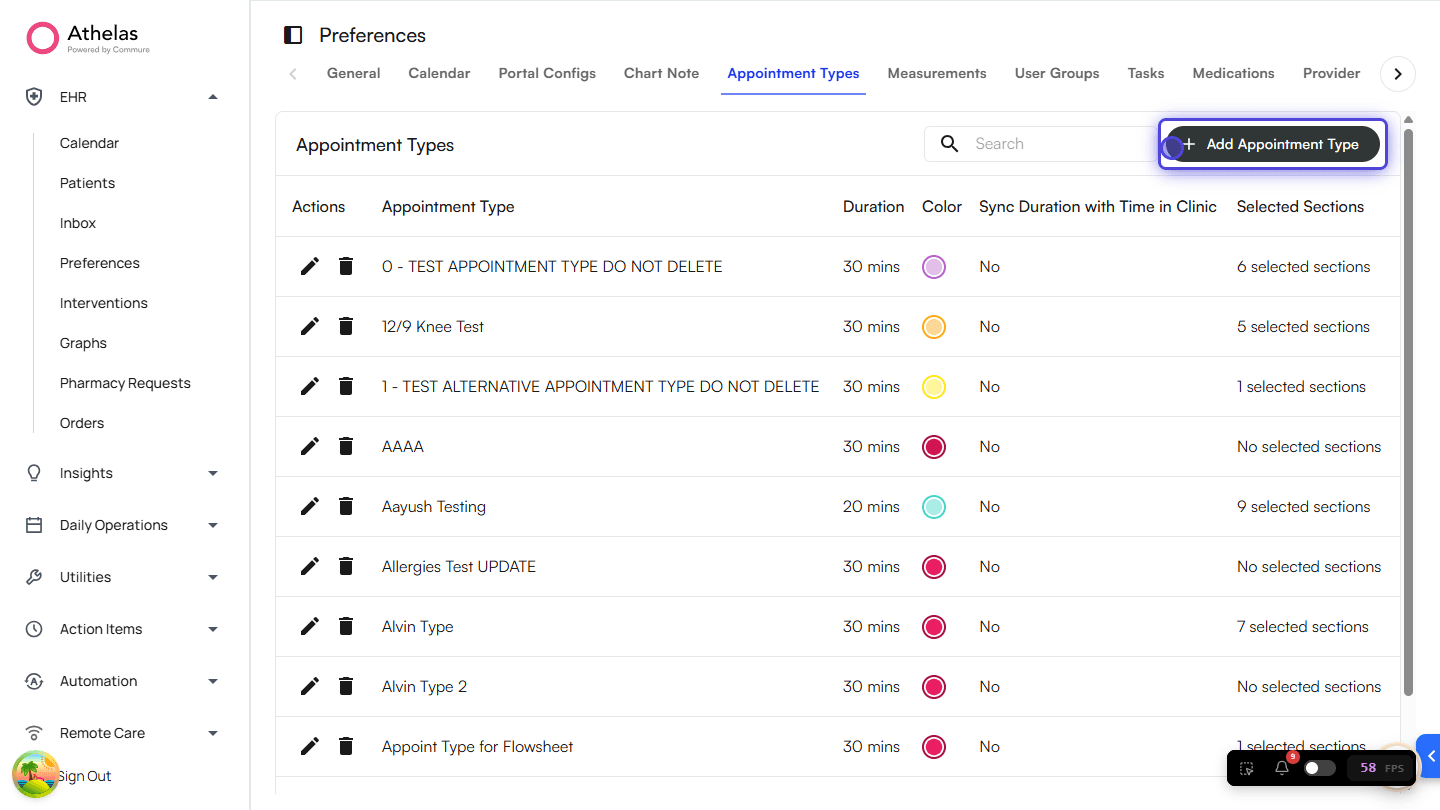
Task: Open the Measurements tab
Action: coord(936,73)
